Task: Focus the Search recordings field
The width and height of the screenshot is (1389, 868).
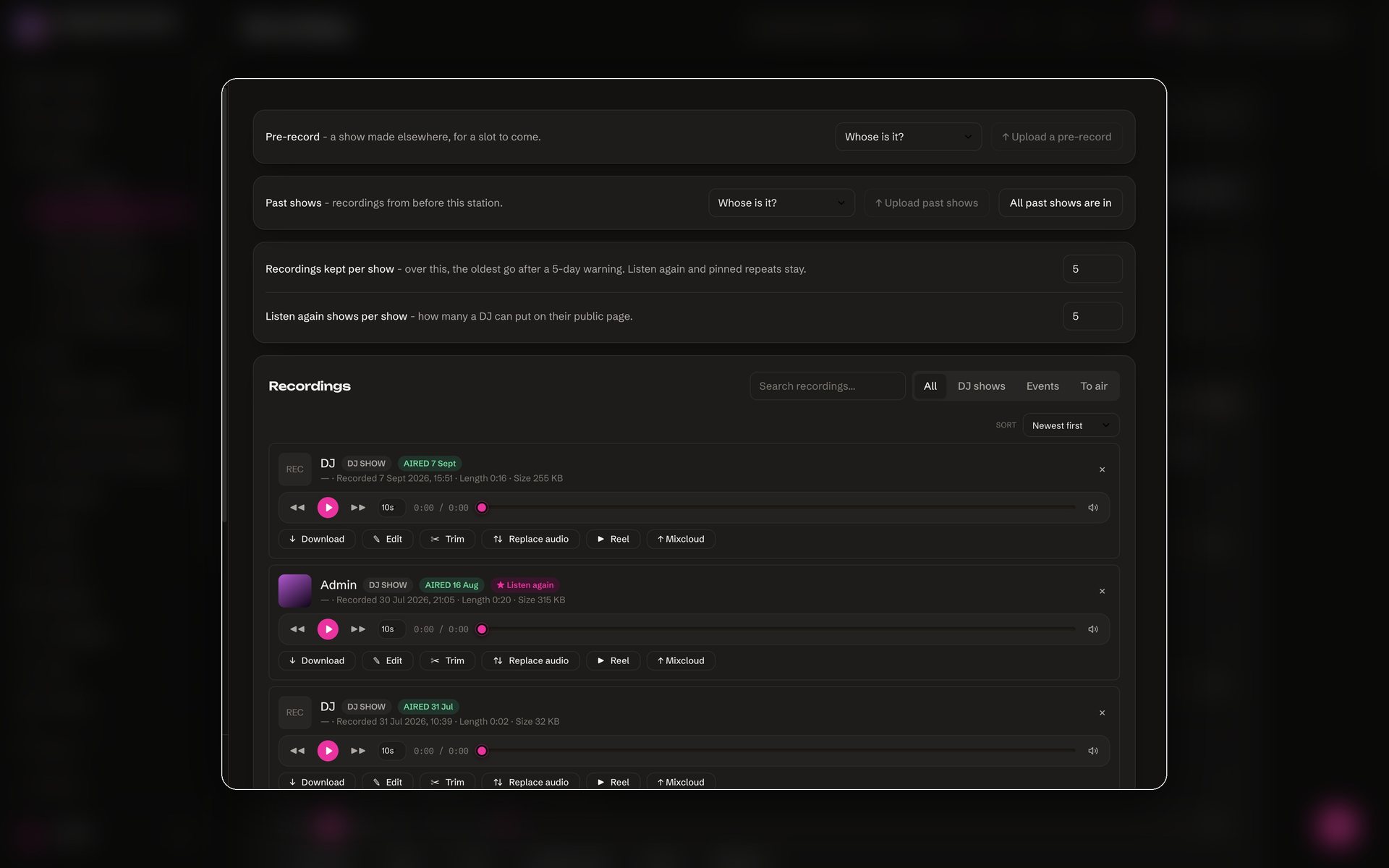Action: pos(827,386)
